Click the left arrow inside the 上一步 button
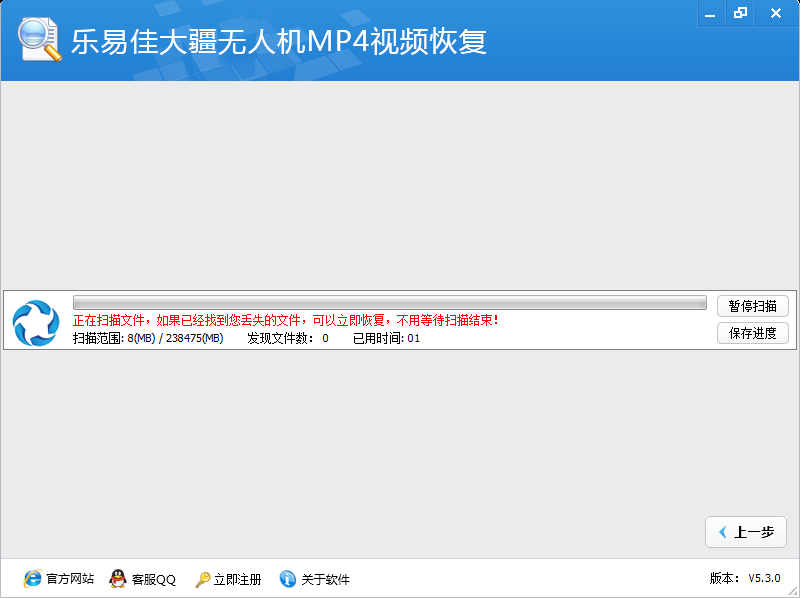 (x=725, y=532)
